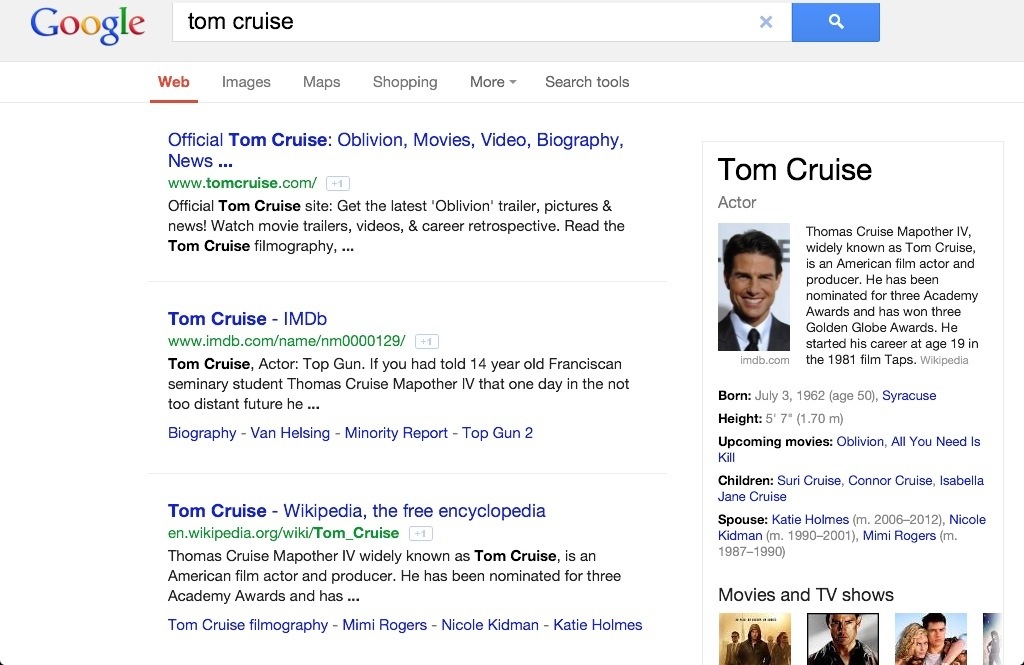
Task: Go to the Shopping tab
Action: (x=405, y=82)
